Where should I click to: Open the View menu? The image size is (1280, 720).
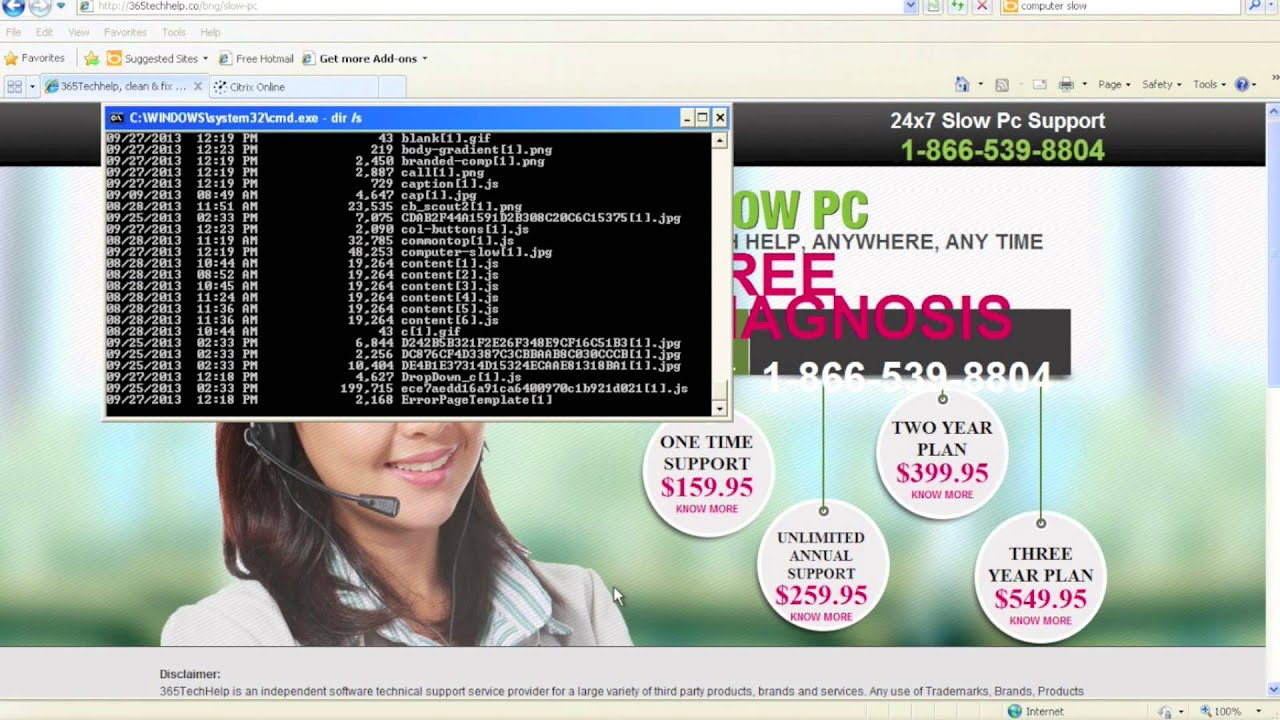pos(78,32)
